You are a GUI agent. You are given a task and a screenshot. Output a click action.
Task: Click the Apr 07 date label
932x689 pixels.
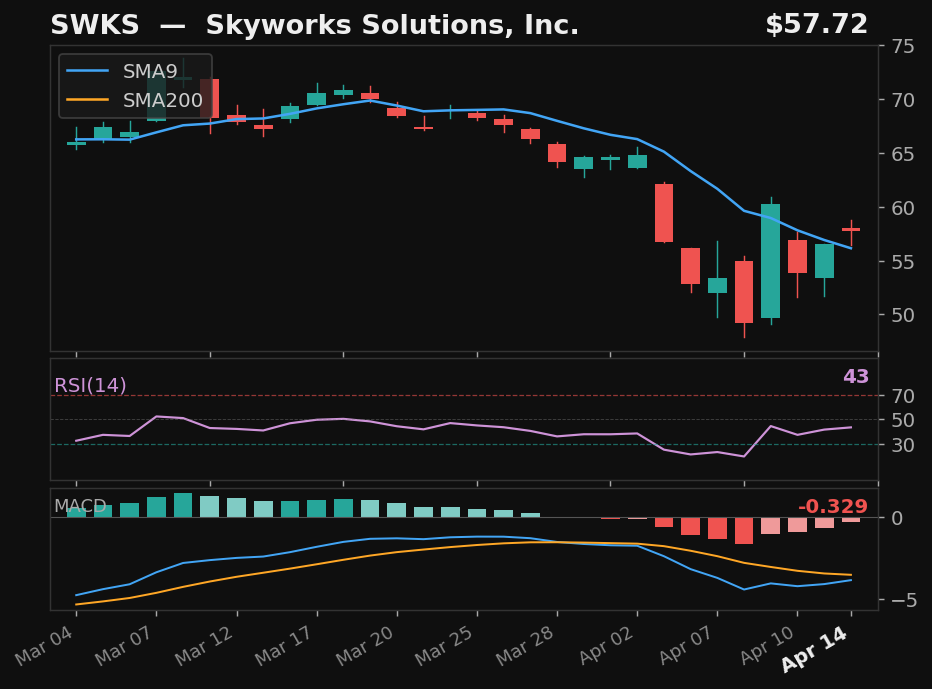point(687,646)
